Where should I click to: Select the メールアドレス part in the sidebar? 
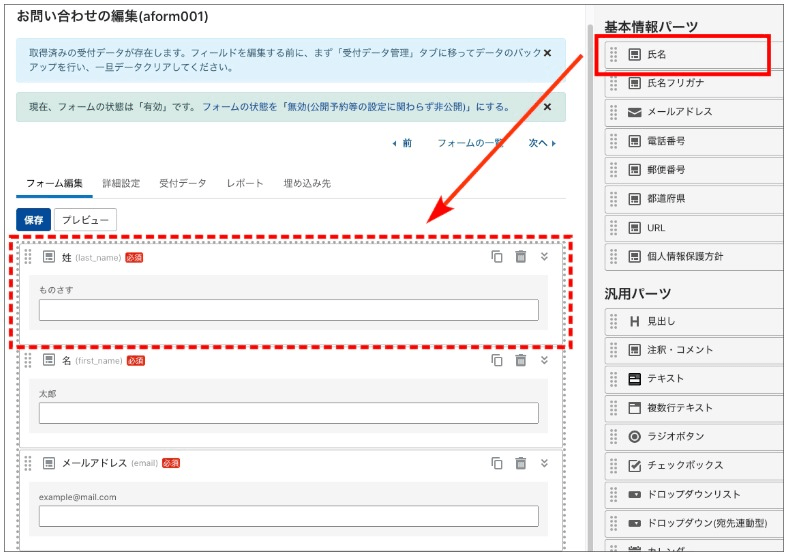(694, 112)
